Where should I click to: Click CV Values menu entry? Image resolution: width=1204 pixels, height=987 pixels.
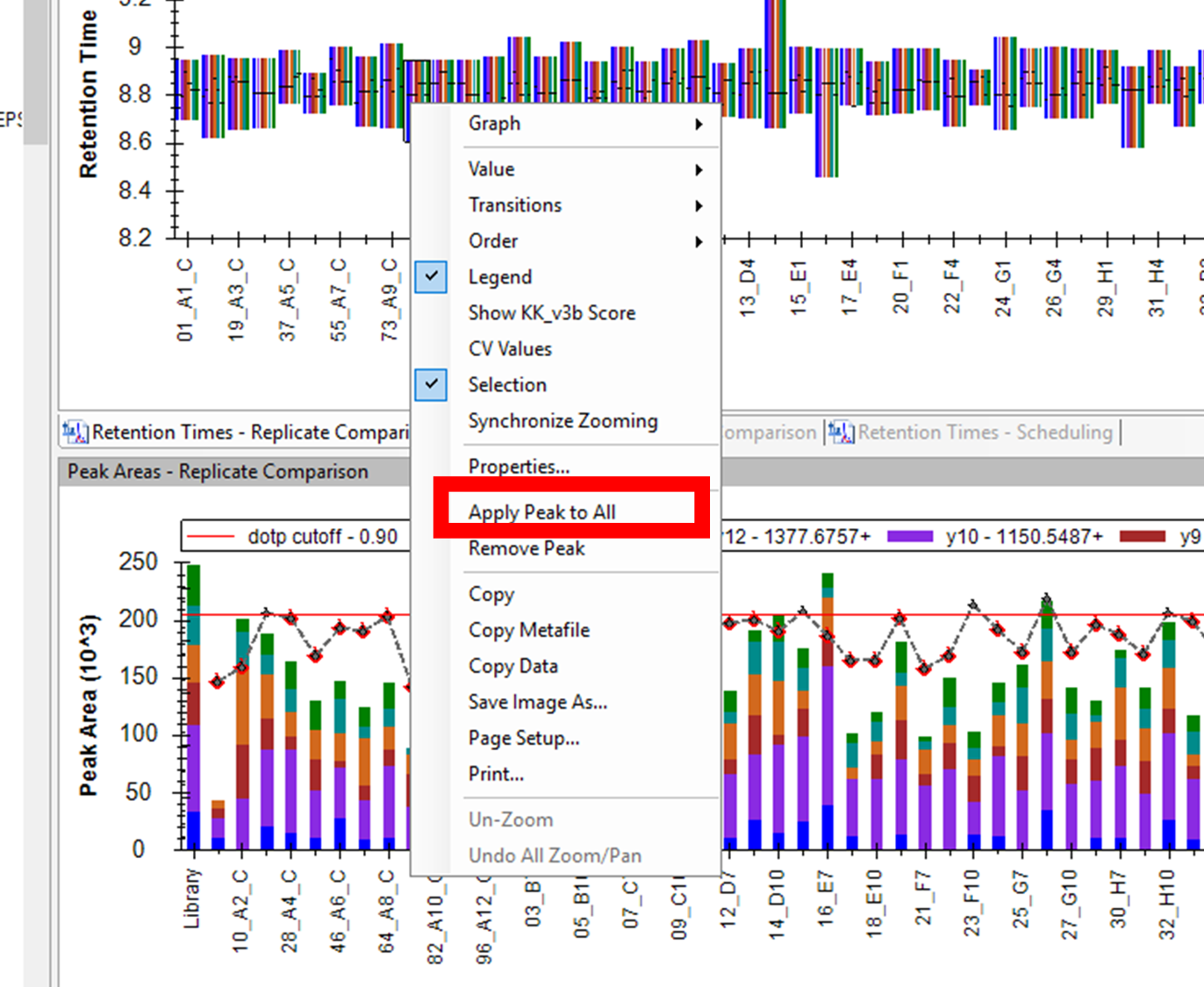[x=510, y=349]
